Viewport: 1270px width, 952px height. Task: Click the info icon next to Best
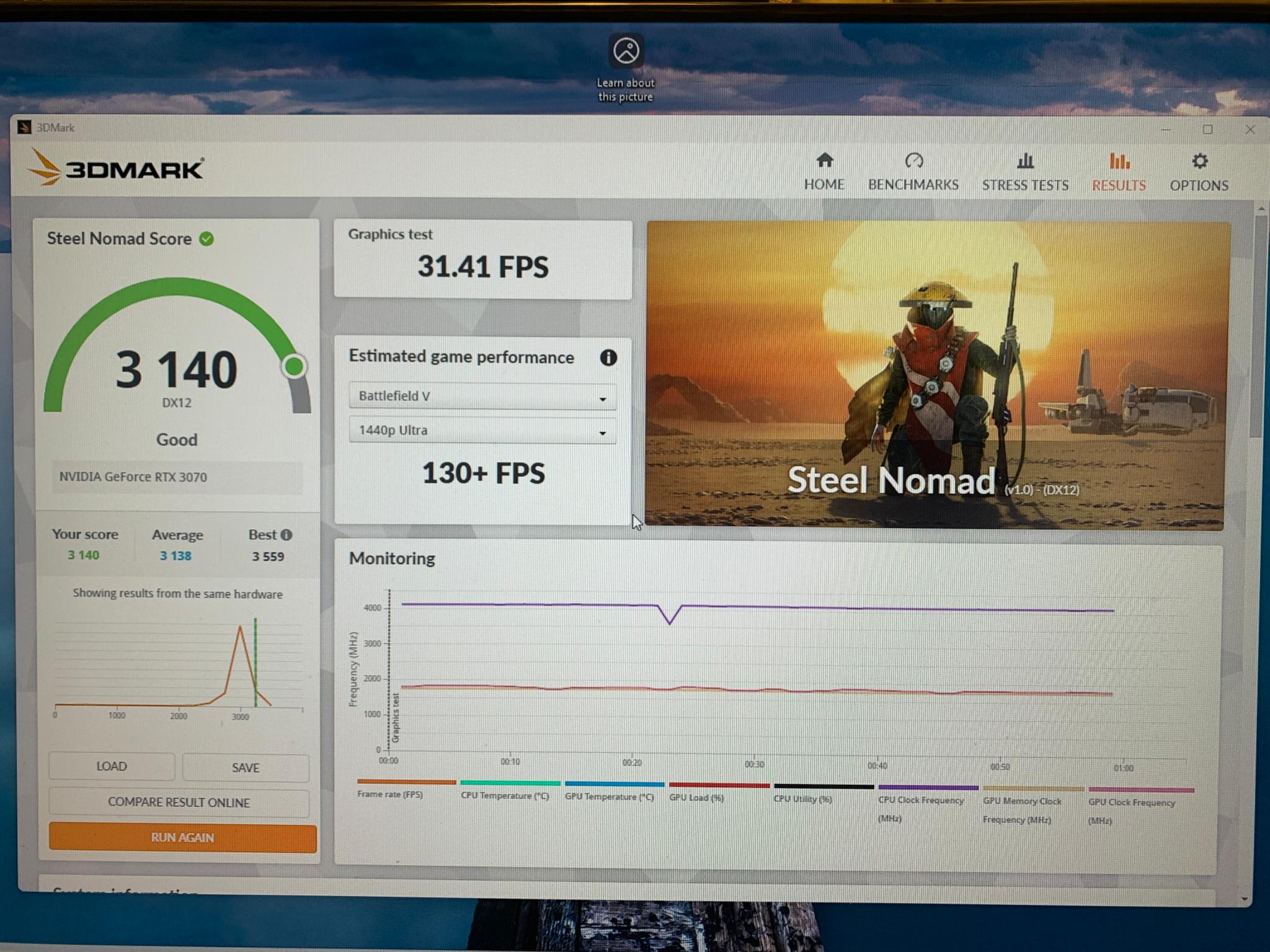pos(286,535)
